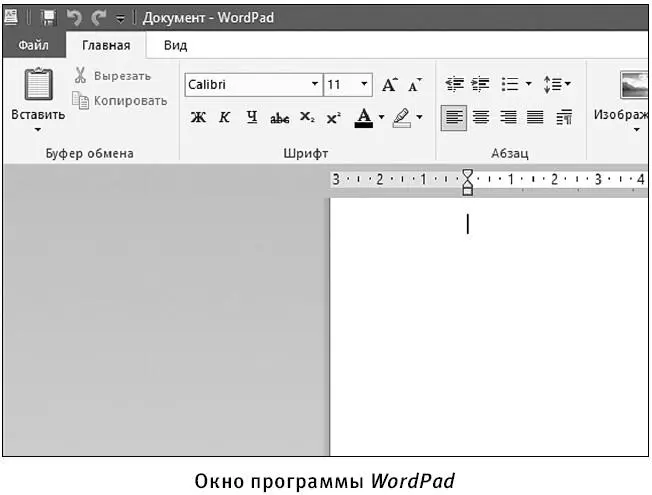Open the paragraph settings dialog icon

564,118
